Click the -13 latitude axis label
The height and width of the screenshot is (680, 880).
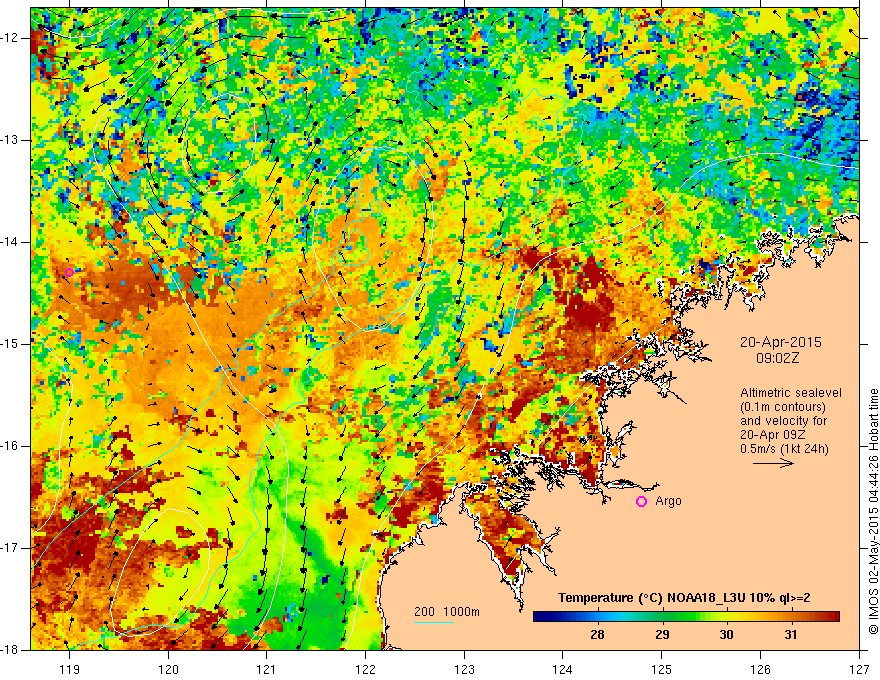(x=11, y=140)
